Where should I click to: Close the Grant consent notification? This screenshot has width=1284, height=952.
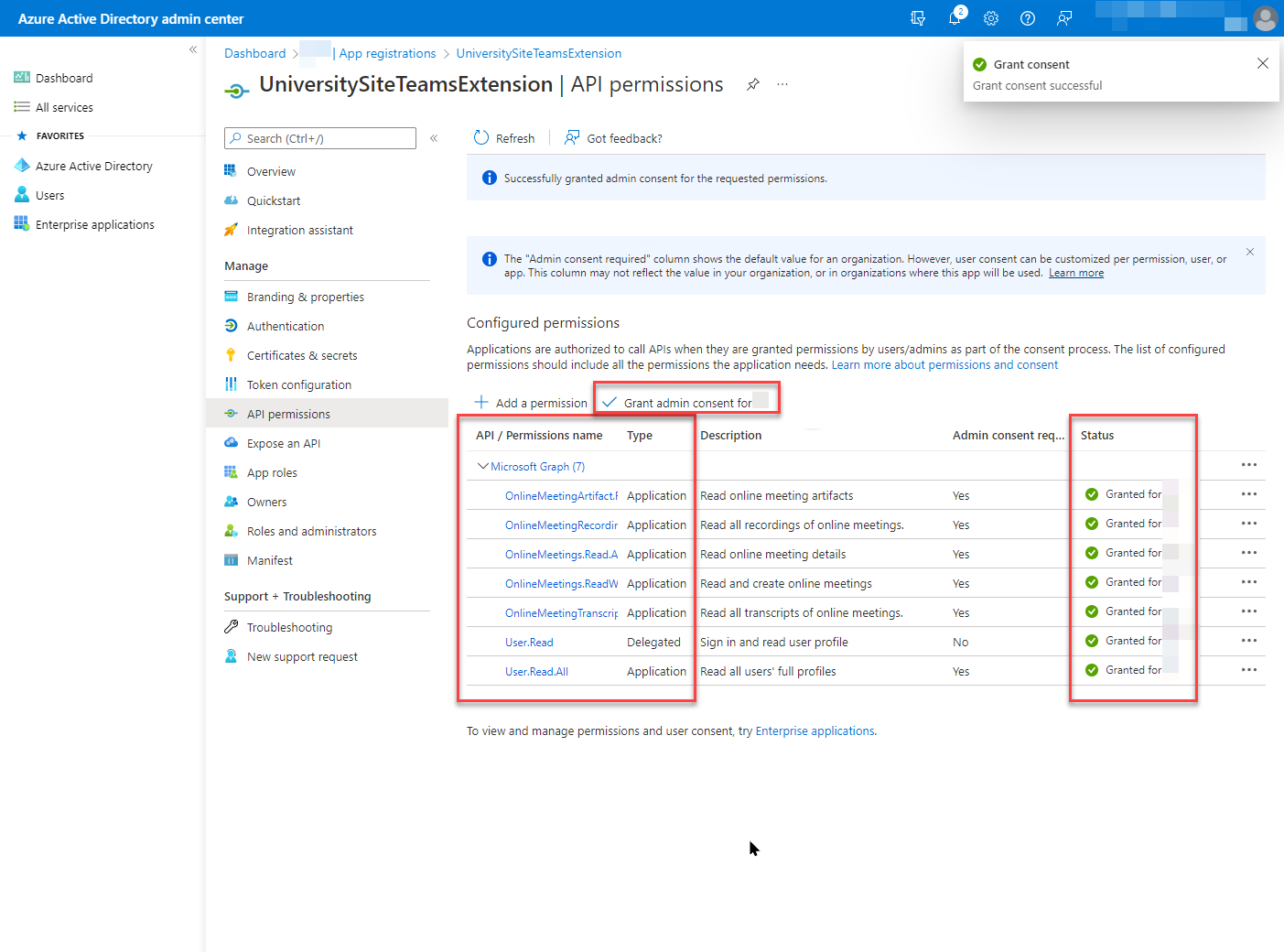point(1263,63)
